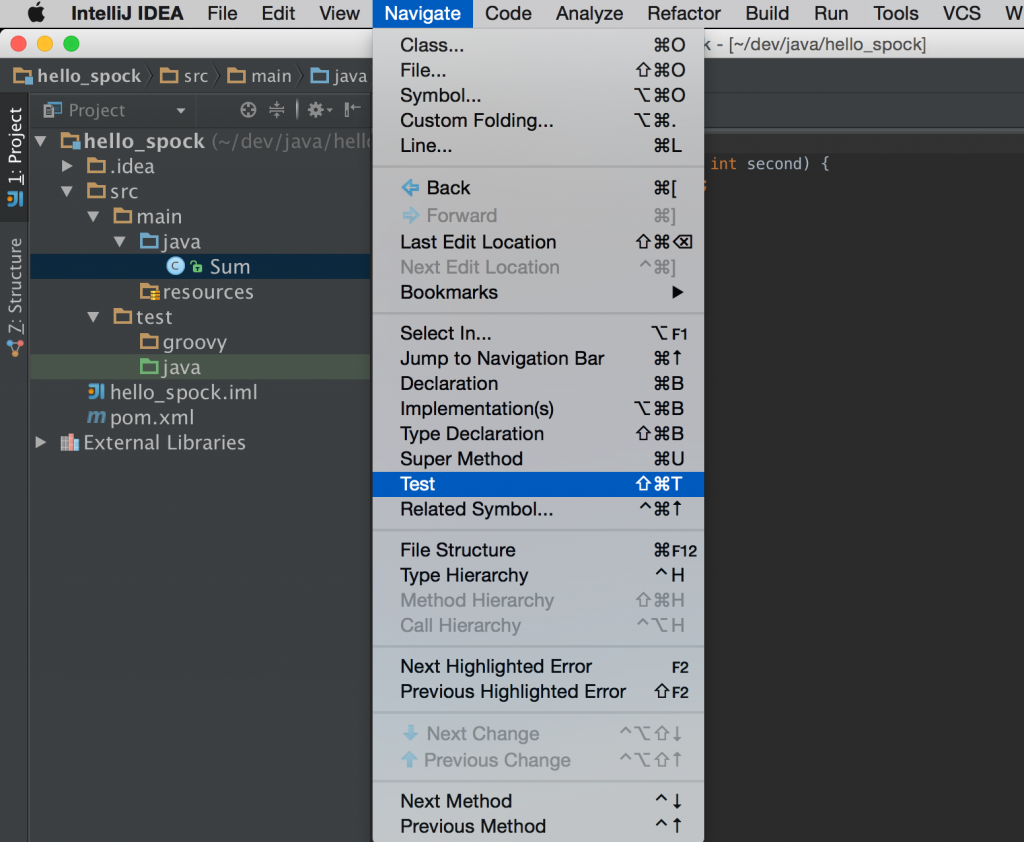
Task: Choose File... from Navigate menu
Action: point(538,70)
